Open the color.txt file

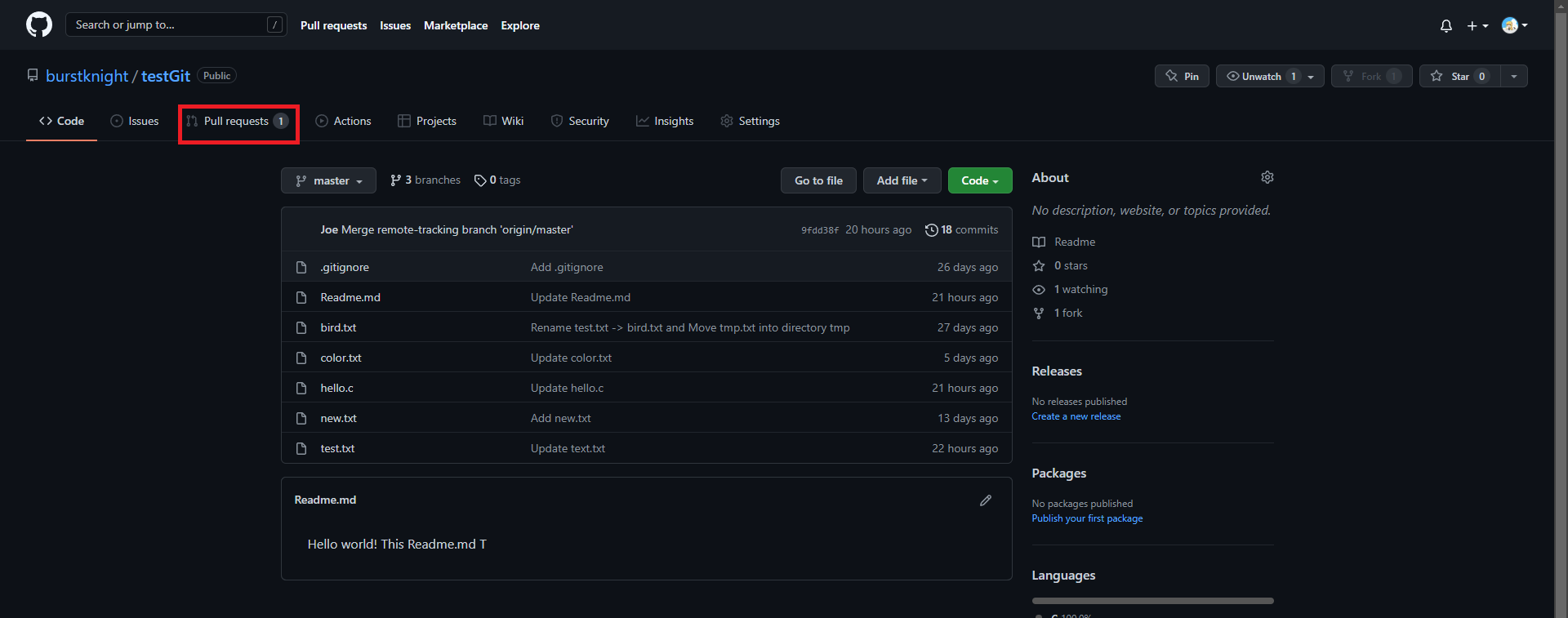click(341, 358)
